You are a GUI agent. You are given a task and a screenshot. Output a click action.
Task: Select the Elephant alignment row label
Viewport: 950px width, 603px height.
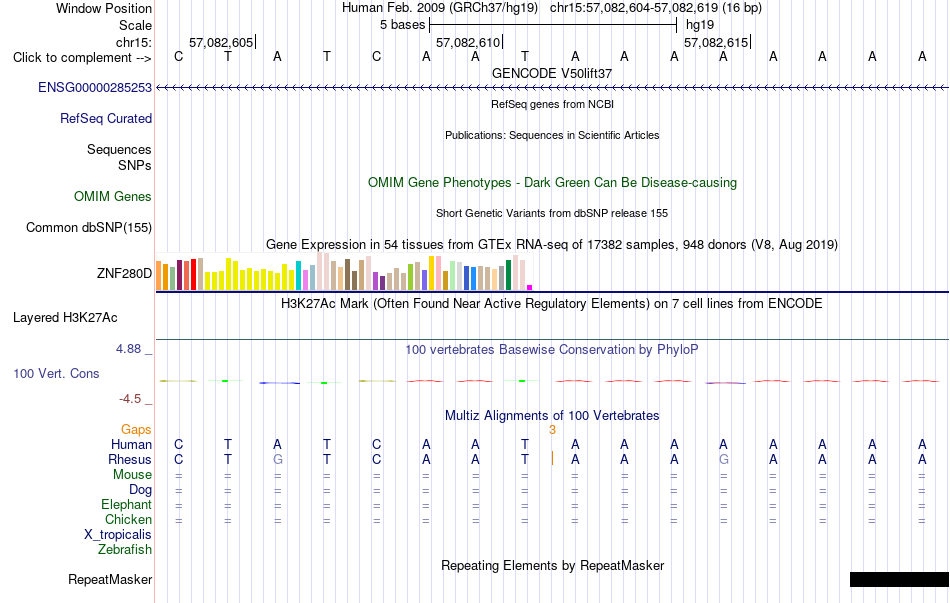pyautogui.click(x=127, y=505)
